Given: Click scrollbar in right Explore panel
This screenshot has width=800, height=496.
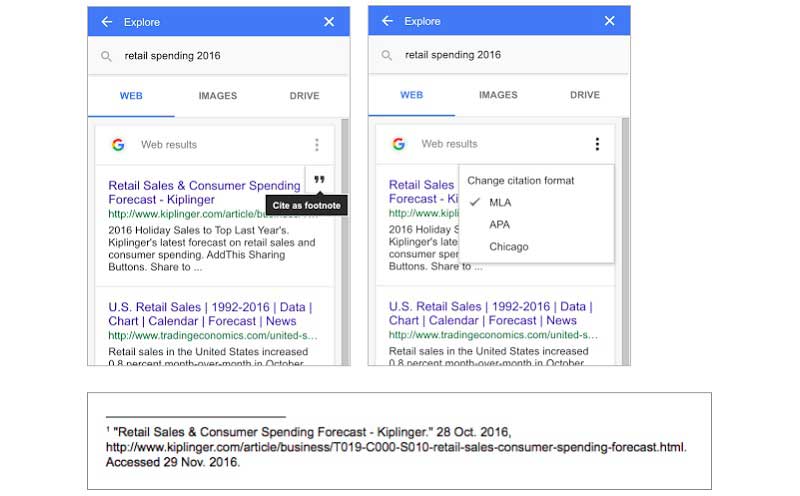Looking at the screenshot, I should pos(626,241).
